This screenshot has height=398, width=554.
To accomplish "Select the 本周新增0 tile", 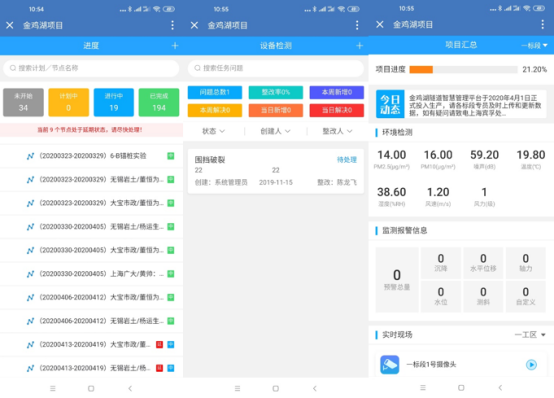I will click(337, 92).
